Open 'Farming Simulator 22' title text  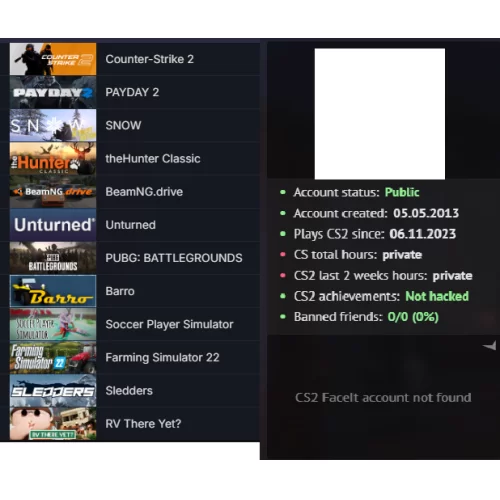click(163, 357)
